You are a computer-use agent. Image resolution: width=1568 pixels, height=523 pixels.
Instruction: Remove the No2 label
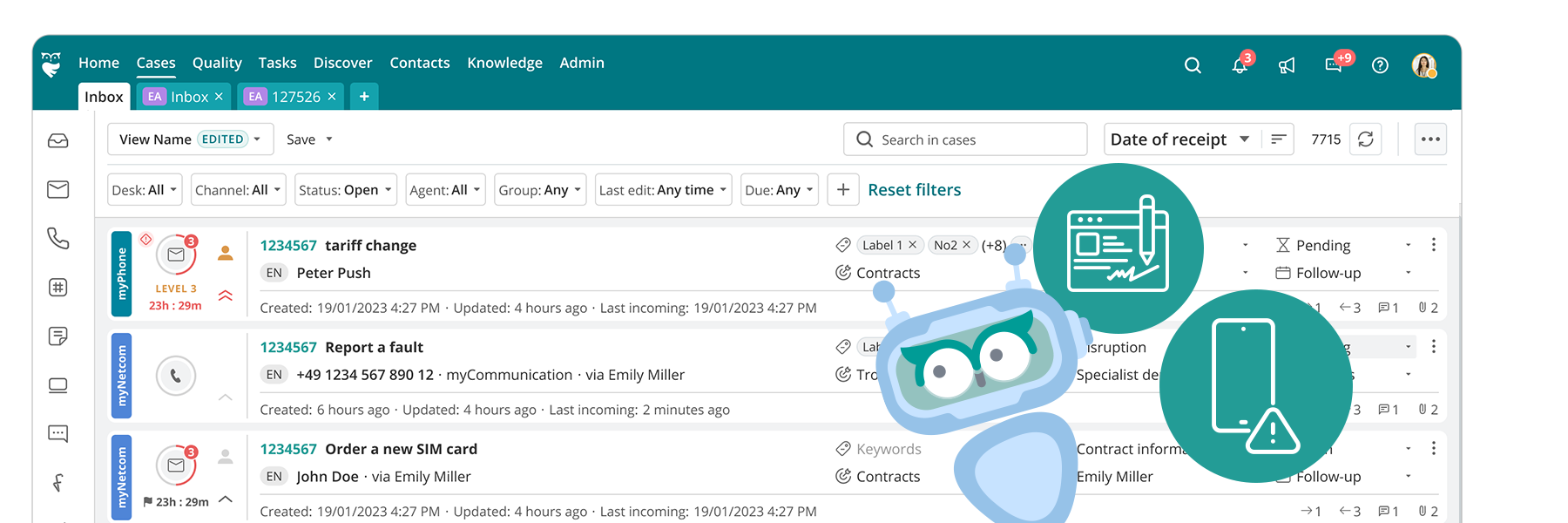pos(966,245)
